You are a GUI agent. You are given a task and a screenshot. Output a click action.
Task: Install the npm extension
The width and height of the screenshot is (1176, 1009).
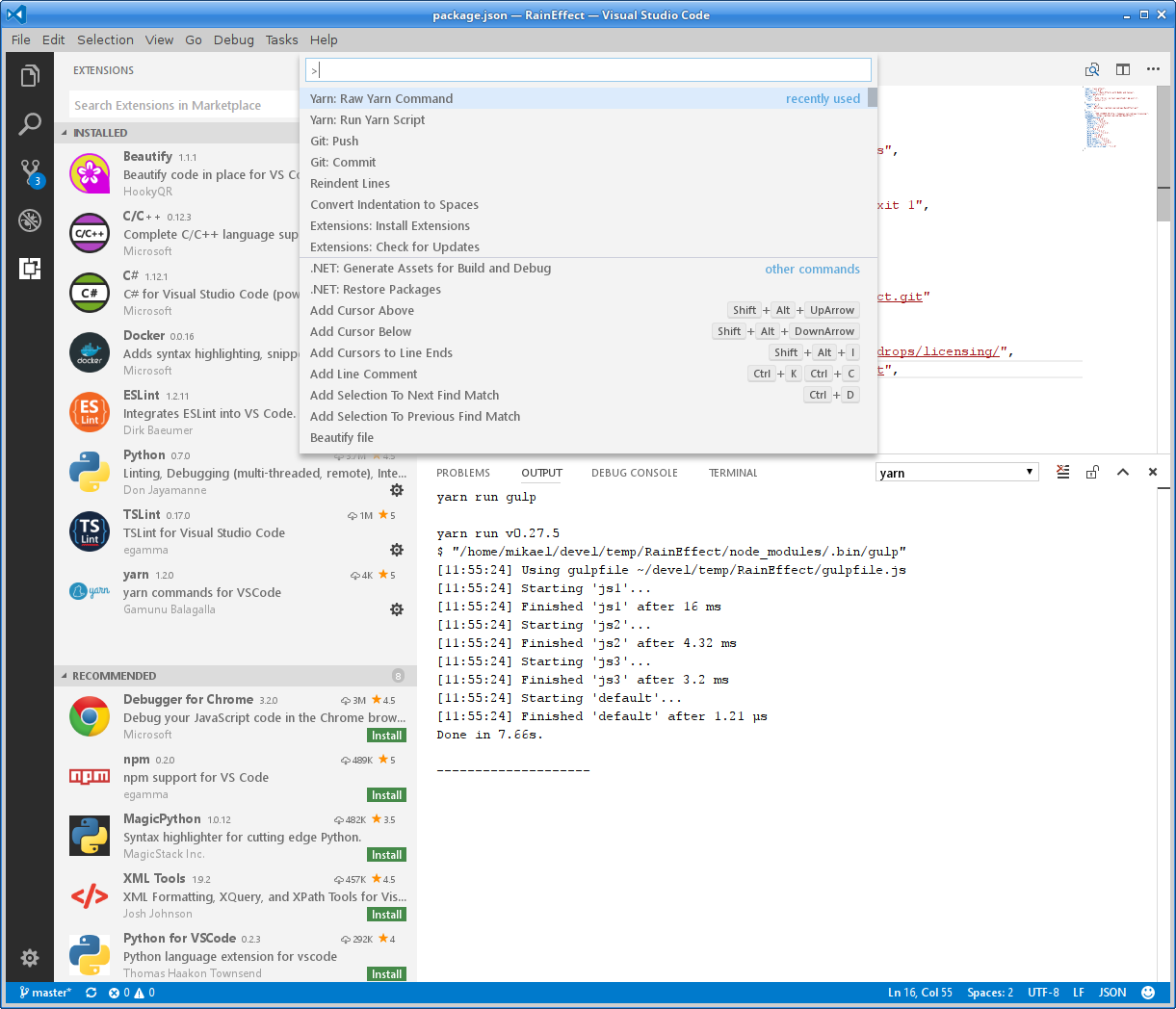[387, 794]
